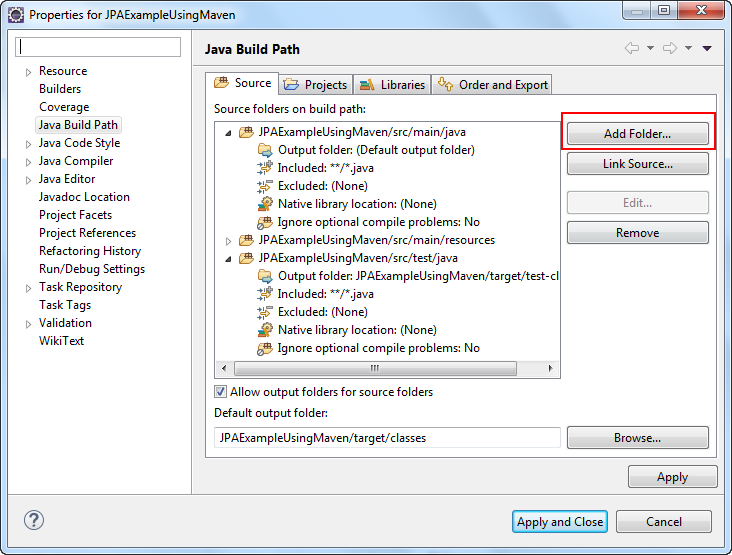The image size is (732, 555).
Task: Click the source folder icon for src/test/java
Action: click(246, 258)
